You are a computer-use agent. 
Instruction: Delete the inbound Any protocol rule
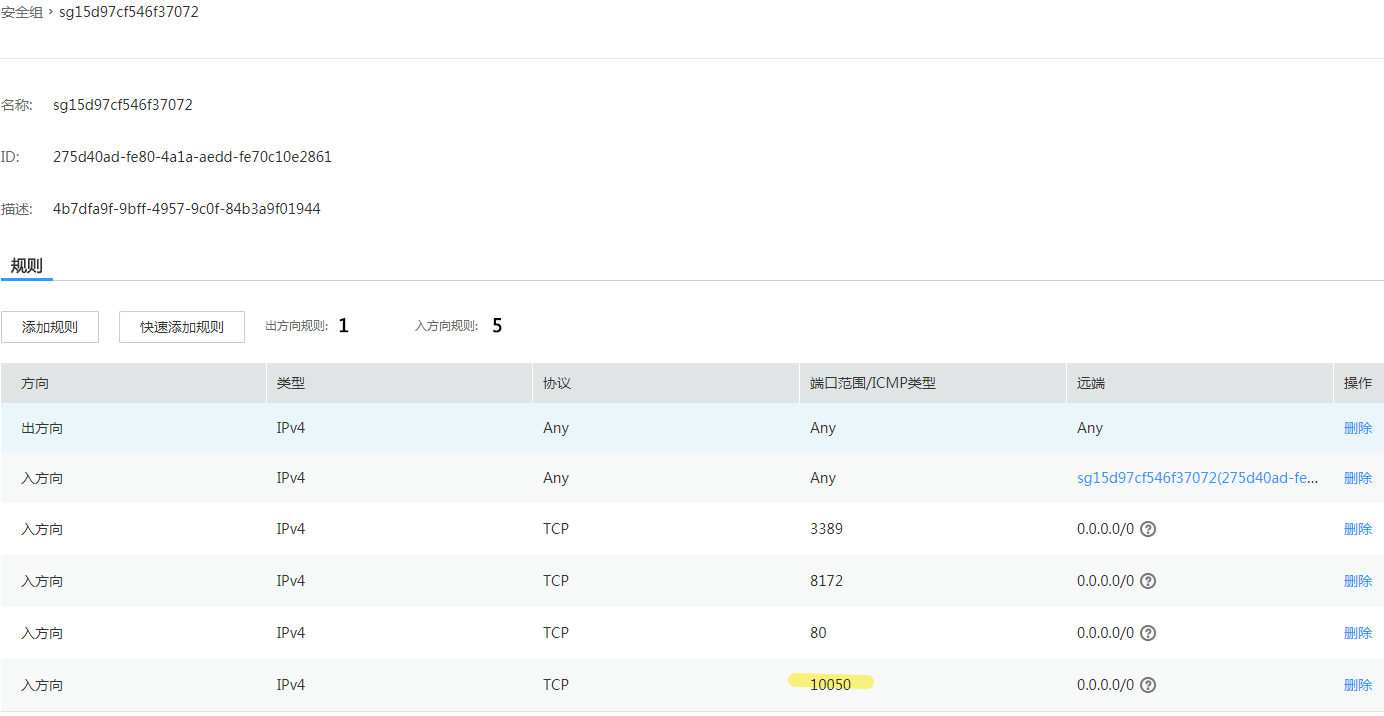tap(1357, 478)
